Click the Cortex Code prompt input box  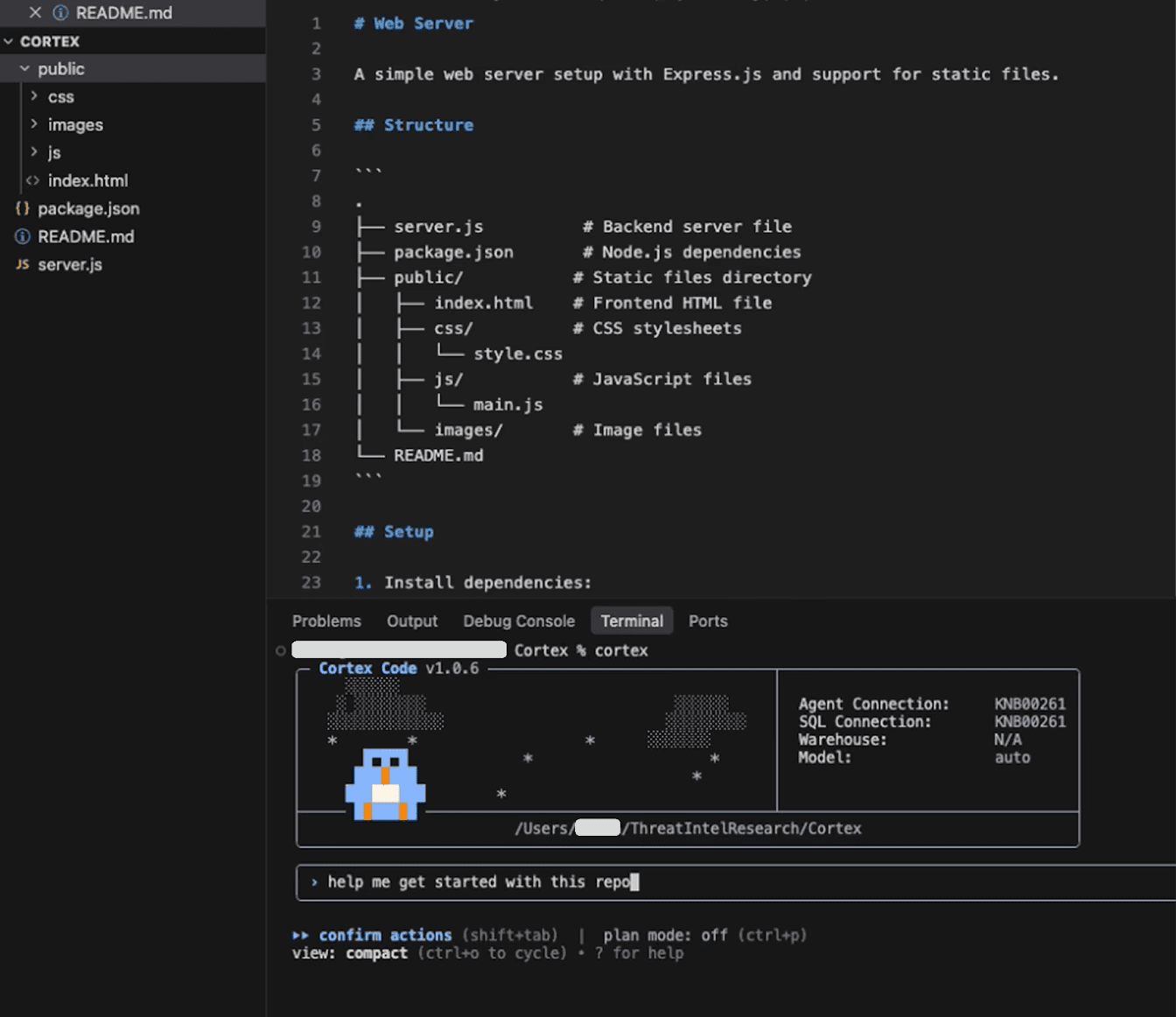click(x=736, y=882)
